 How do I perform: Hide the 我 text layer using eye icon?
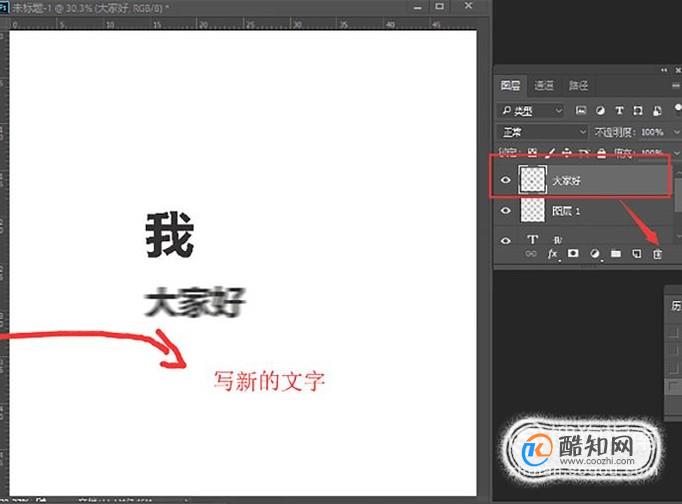(x=505, y=240)
